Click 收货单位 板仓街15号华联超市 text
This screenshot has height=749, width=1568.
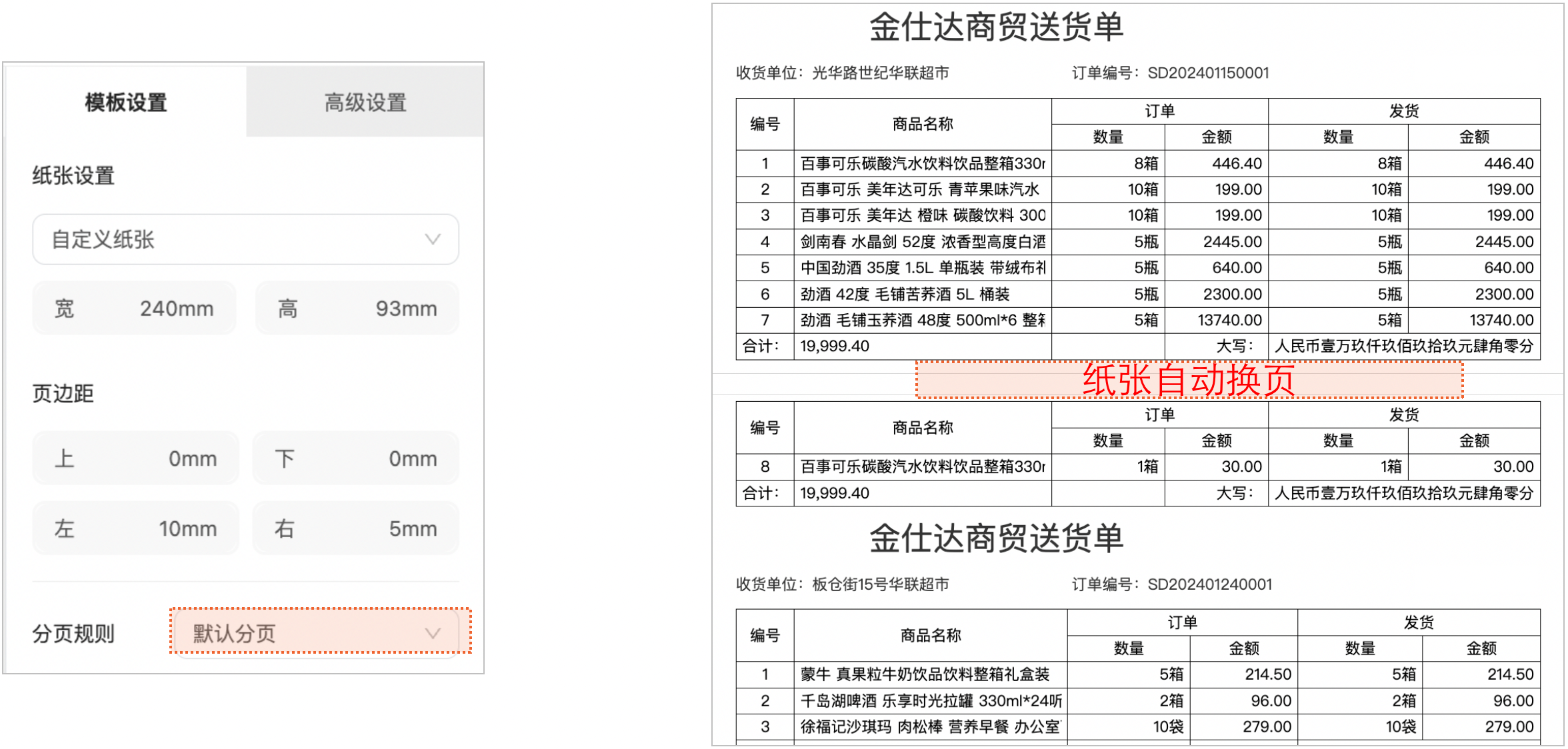point(843,584)
